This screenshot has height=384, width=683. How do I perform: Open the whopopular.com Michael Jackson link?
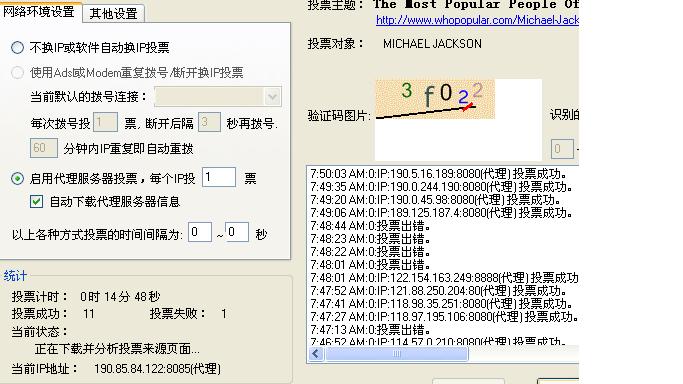[477, 20]
